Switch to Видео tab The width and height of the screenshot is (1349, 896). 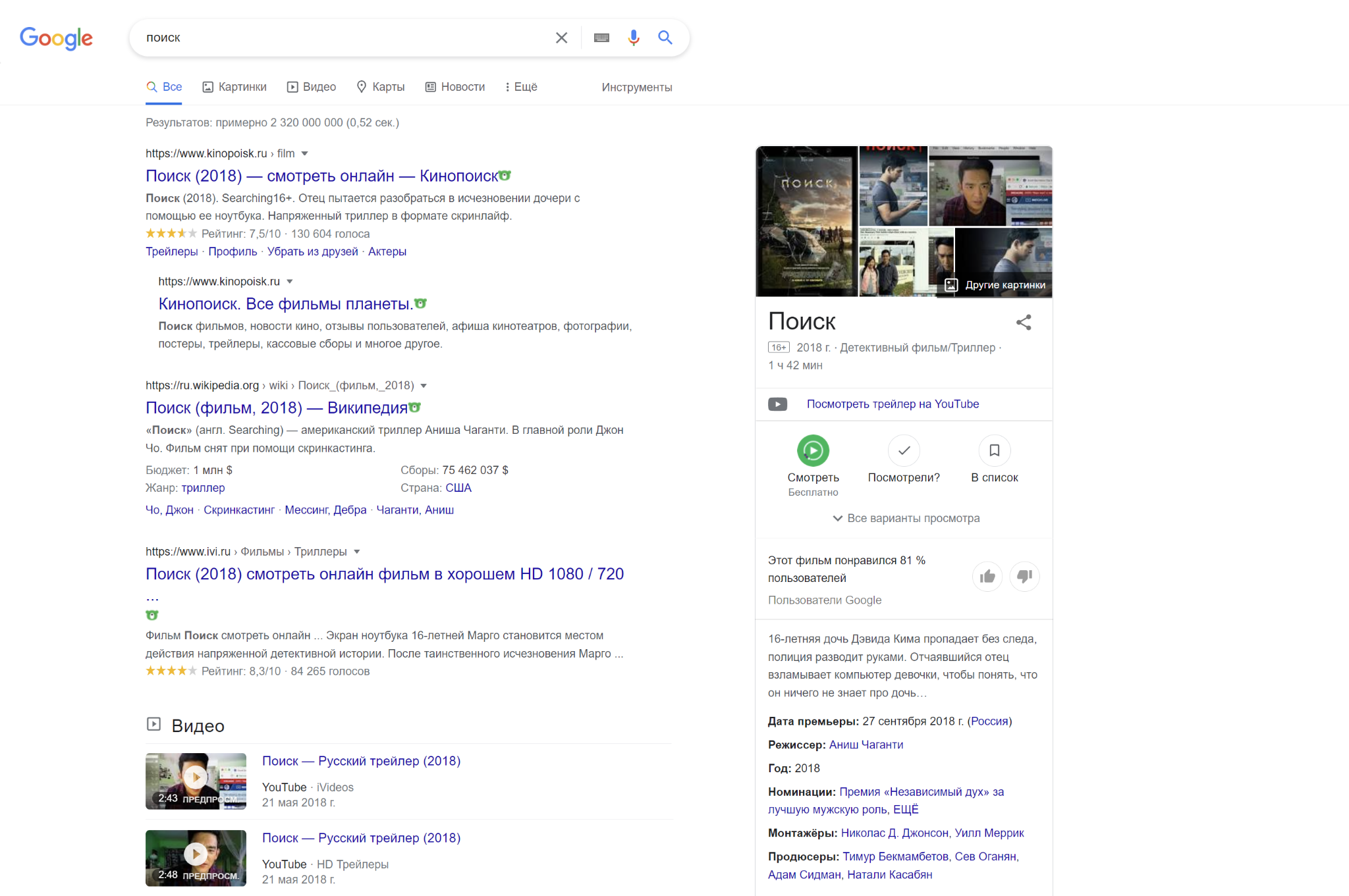click(312, 87)
